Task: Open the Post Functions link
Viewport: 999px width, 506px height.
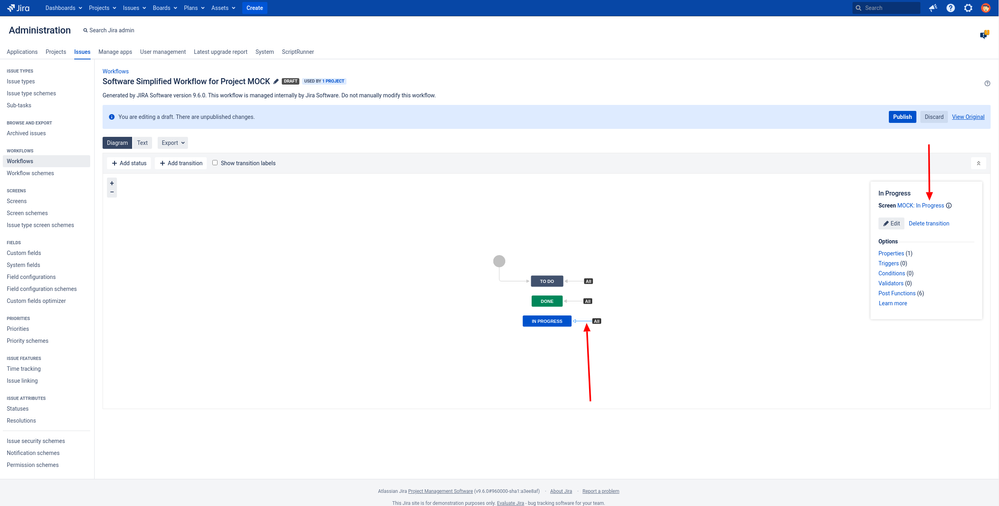Action: [897, 293]
